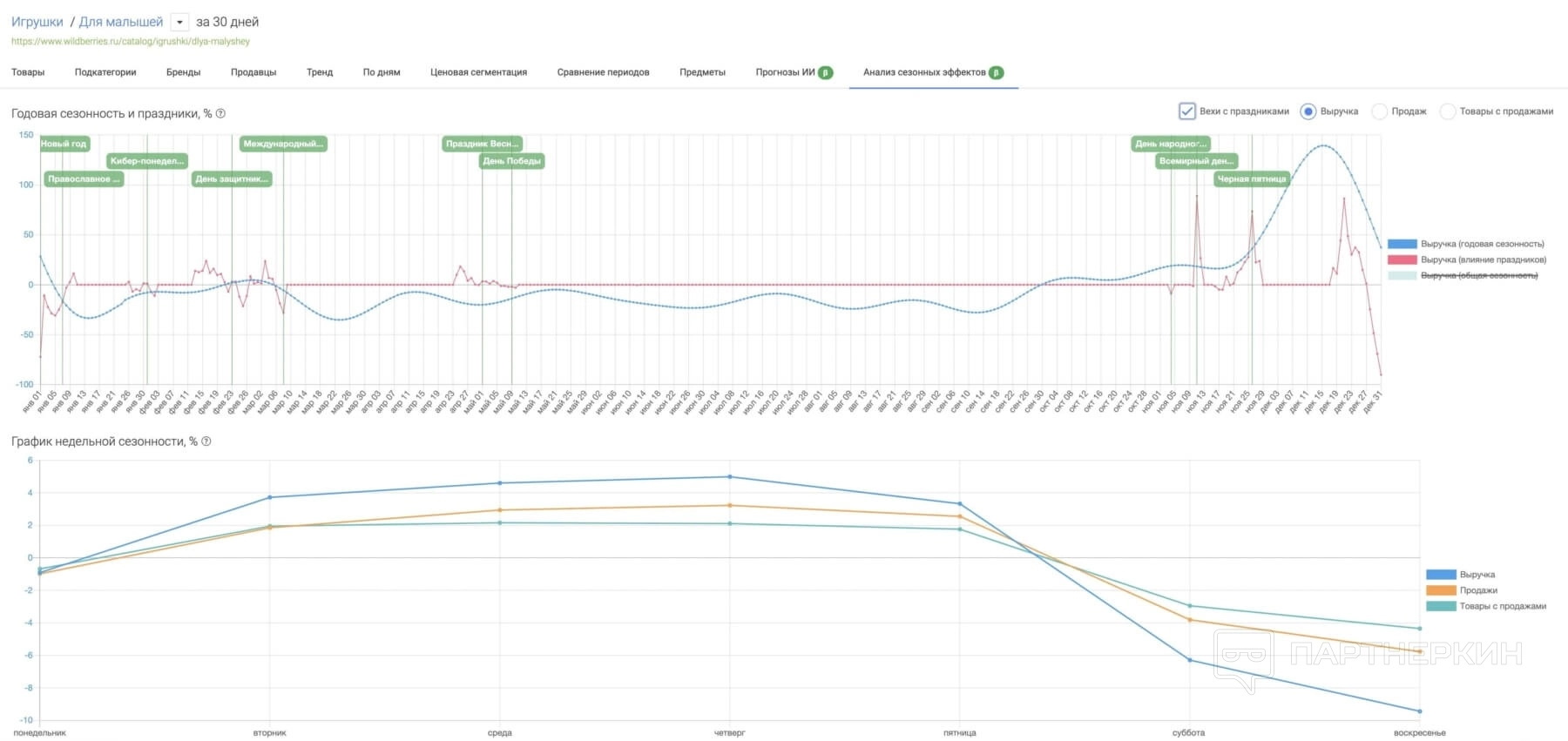Toggle blue Выручка series in weekly legend

point(1441,575)
